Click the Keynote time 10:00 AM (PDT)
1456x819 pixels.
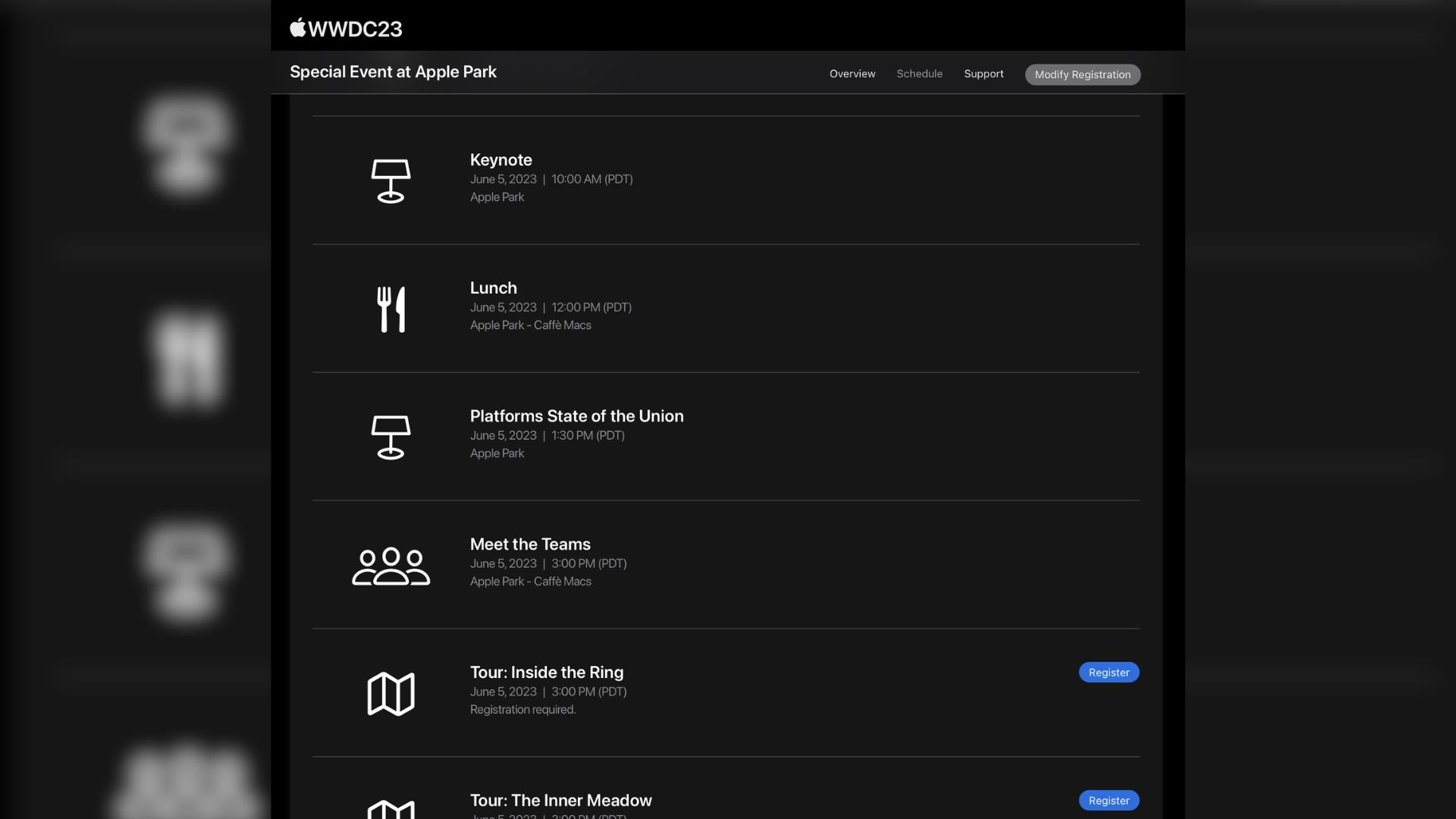click(x=592, y=179)
